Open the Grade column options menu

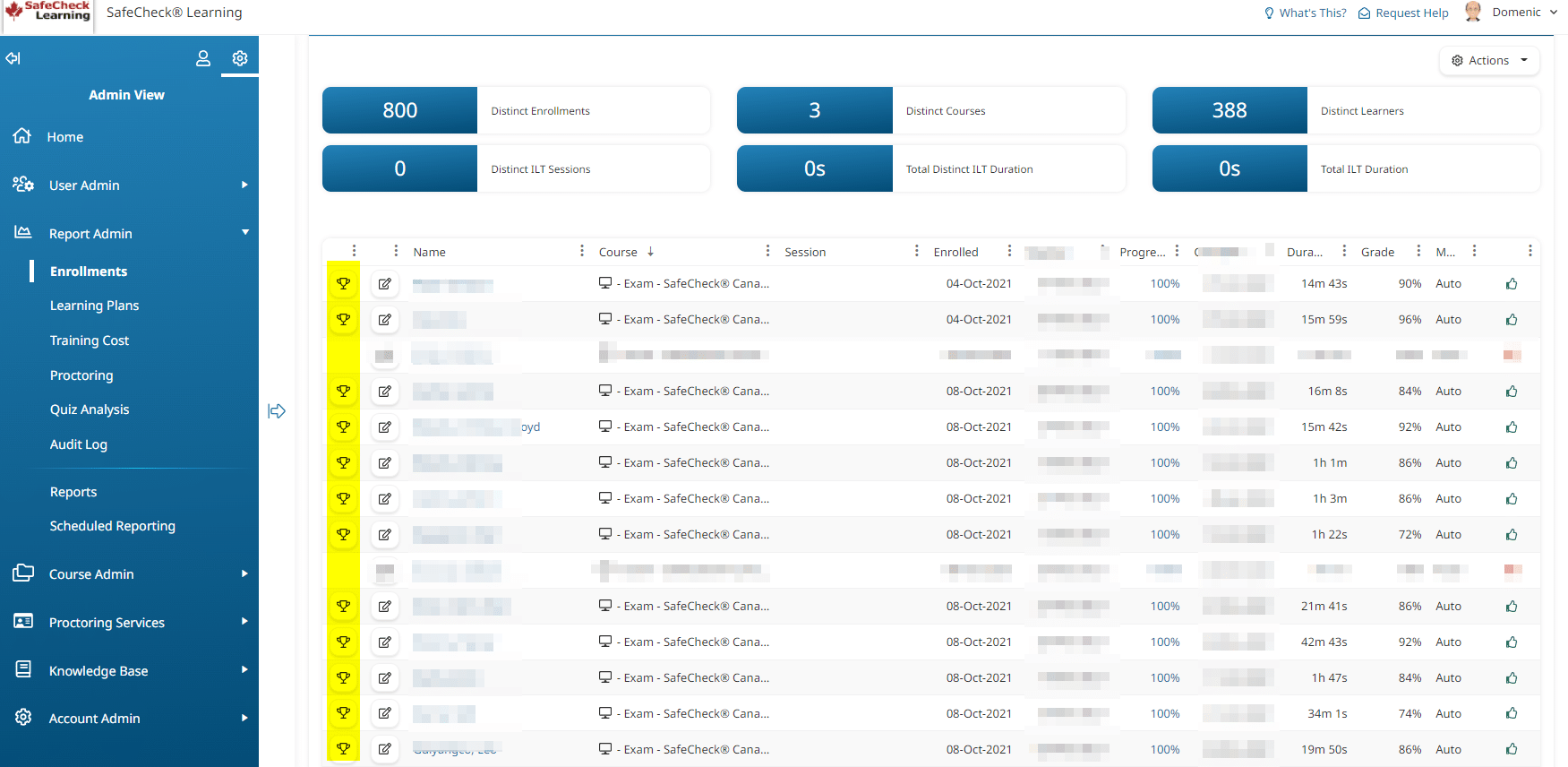pyautogui.click(x=1418, y=251)
